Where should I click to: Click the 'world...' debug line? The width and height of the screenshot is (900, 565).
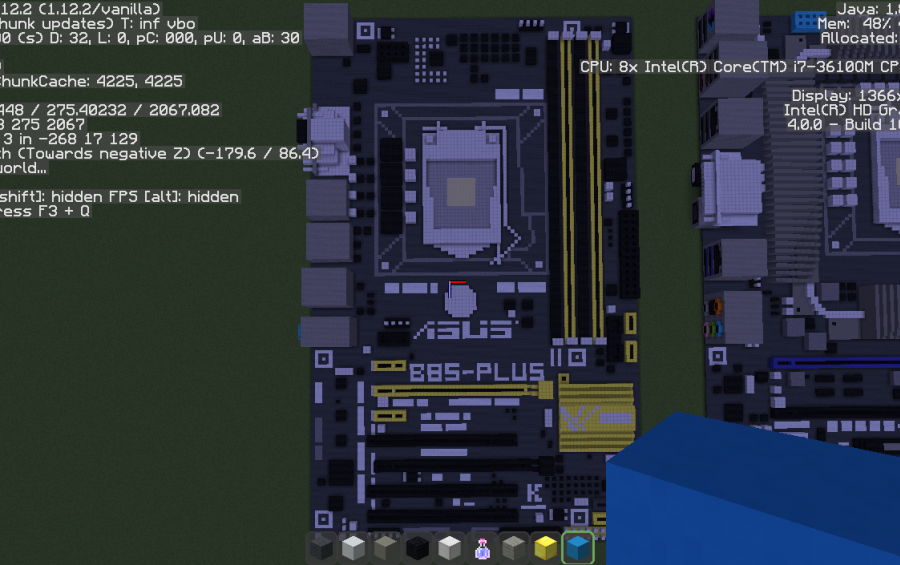click(x=23, y=168)
